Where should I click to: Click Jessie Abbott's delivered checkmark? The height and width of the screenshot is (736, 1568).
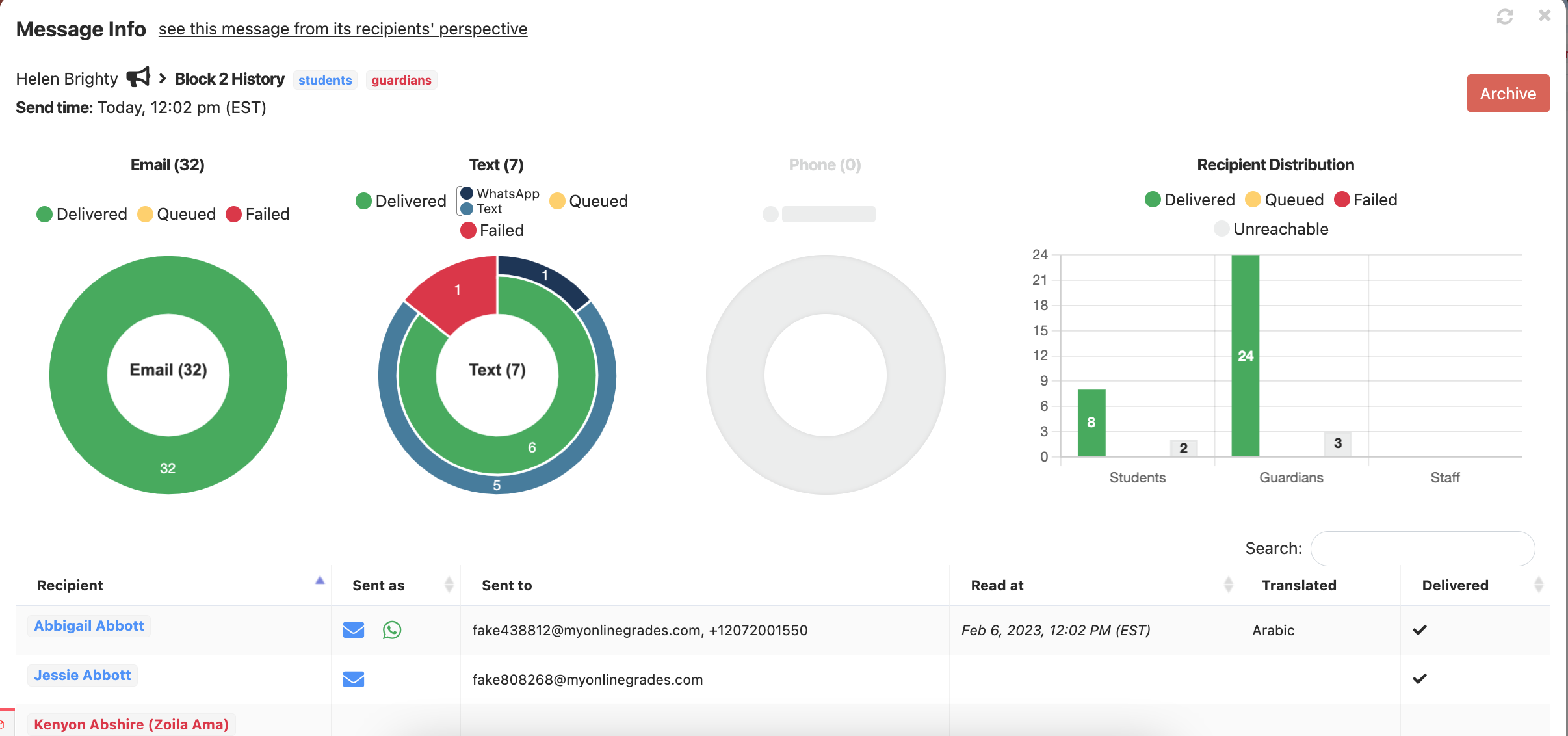1420,679
